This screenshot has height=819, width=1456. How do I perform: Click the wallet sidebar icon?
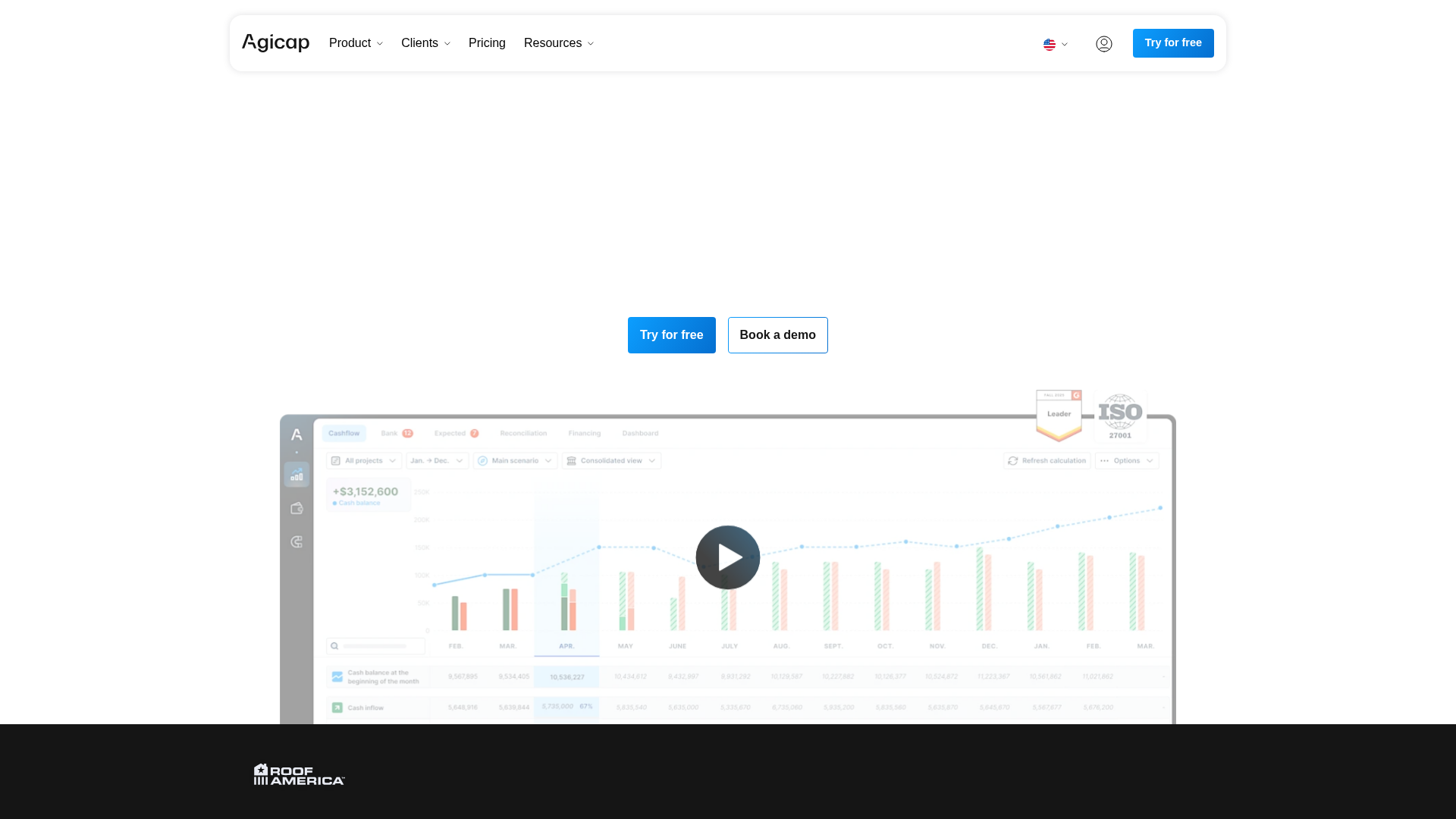pyautogui.click(x=297, y=508)
